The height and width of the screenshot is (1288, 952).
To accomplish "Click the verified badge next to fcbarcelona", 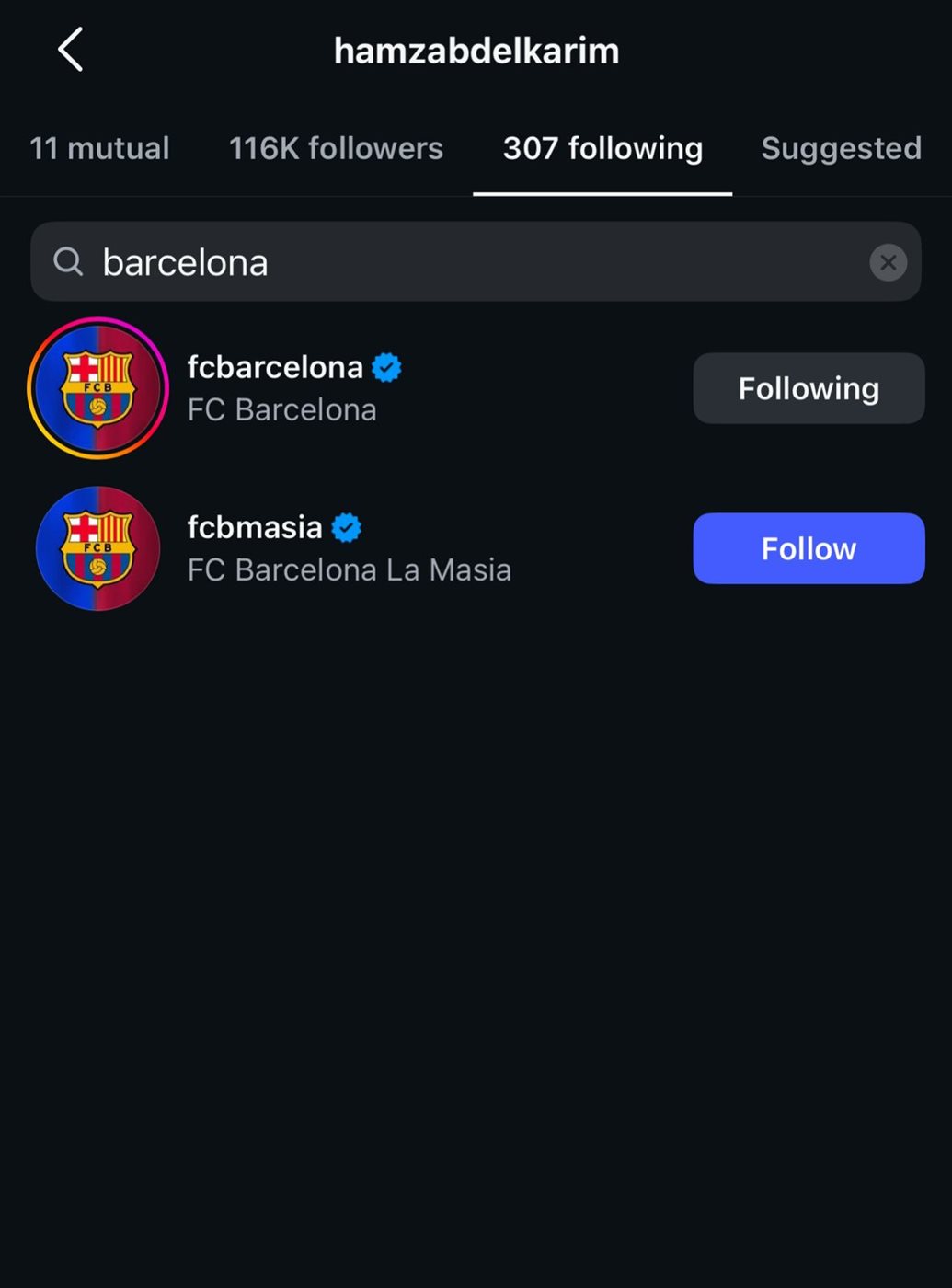I will point(386,367).
